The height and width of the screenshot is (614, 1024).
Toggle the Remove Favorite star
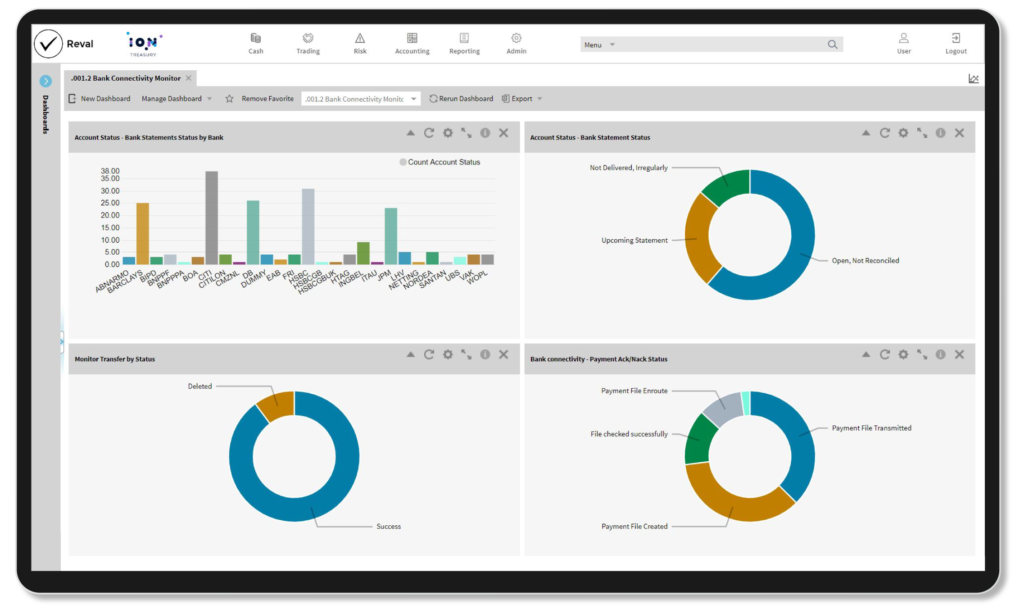[x=229, y=99]
